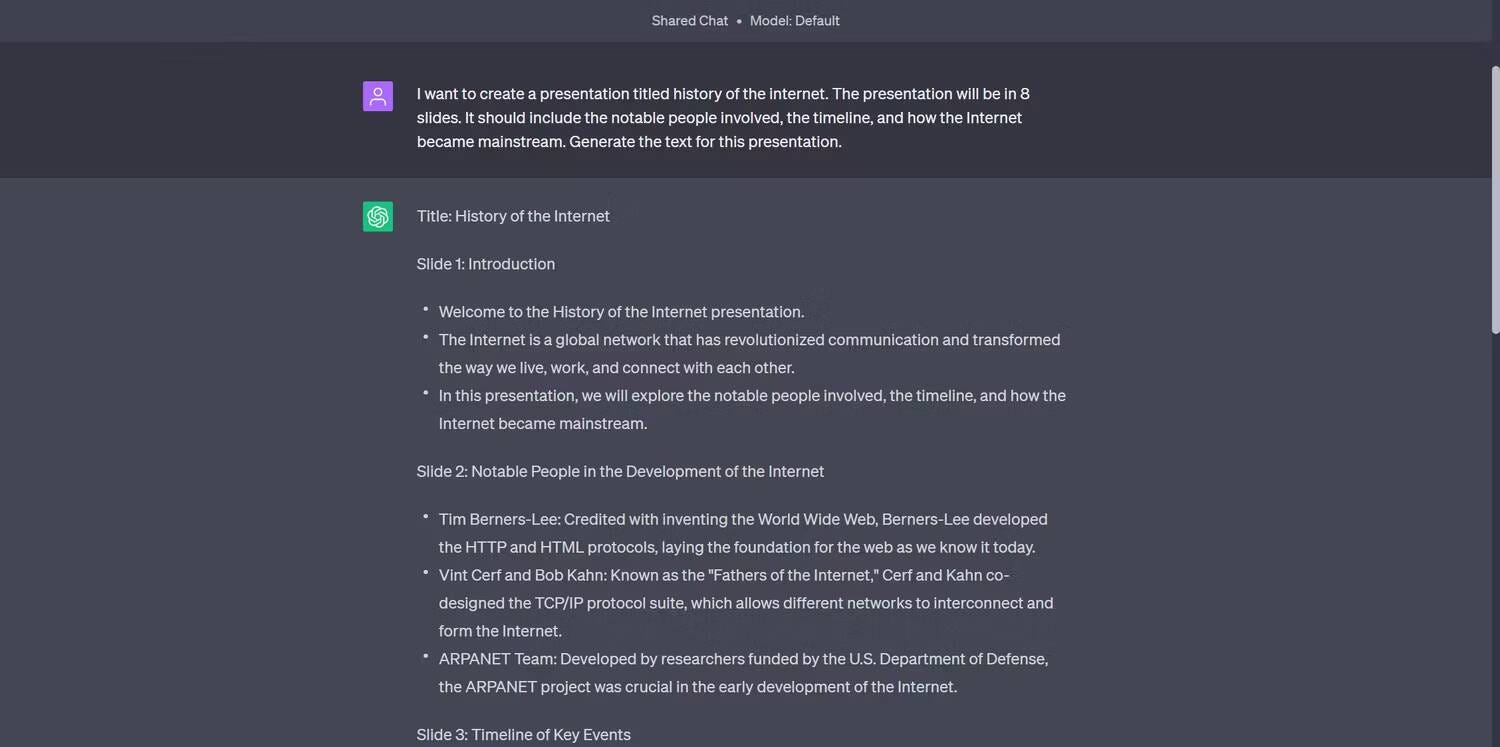The height and width of the screenshot is (747, 1500).
Task: Click the "Slide 2: Notable People" heading
Action: click(x=620, y=471)
